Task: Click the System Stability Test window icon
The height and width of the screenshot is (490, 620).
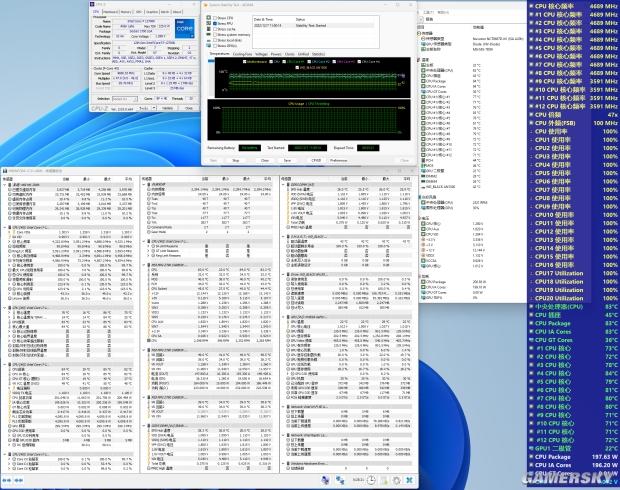Action: [x=206, y=4]
